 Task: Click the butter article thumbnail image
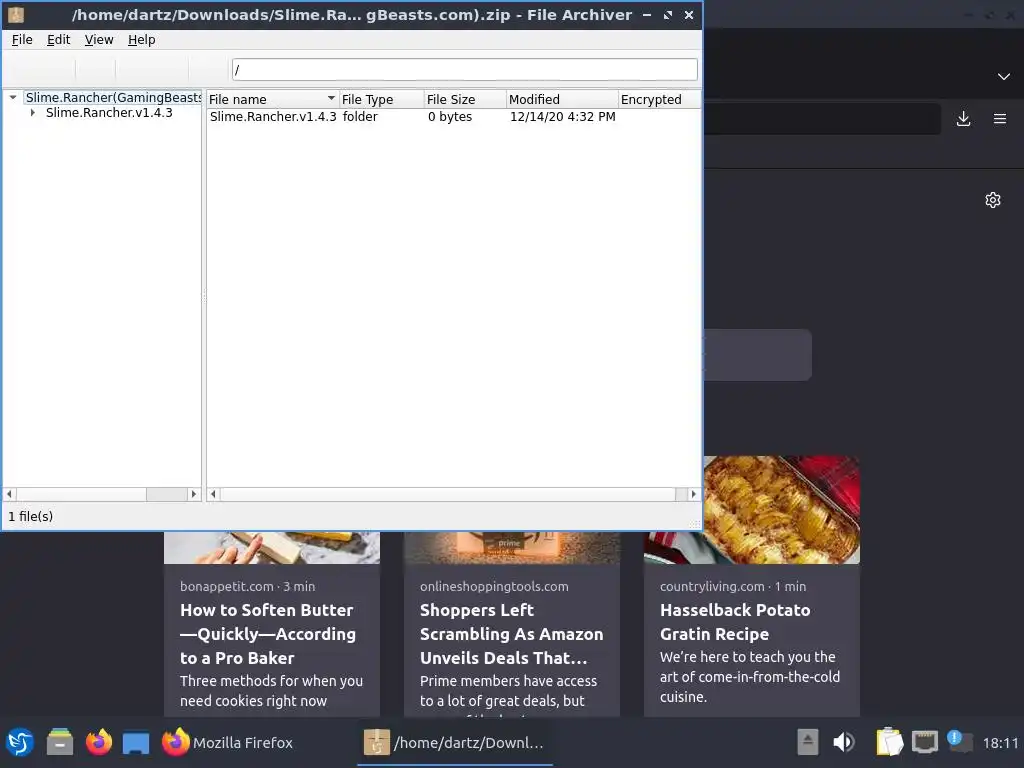tap(272, 548)
